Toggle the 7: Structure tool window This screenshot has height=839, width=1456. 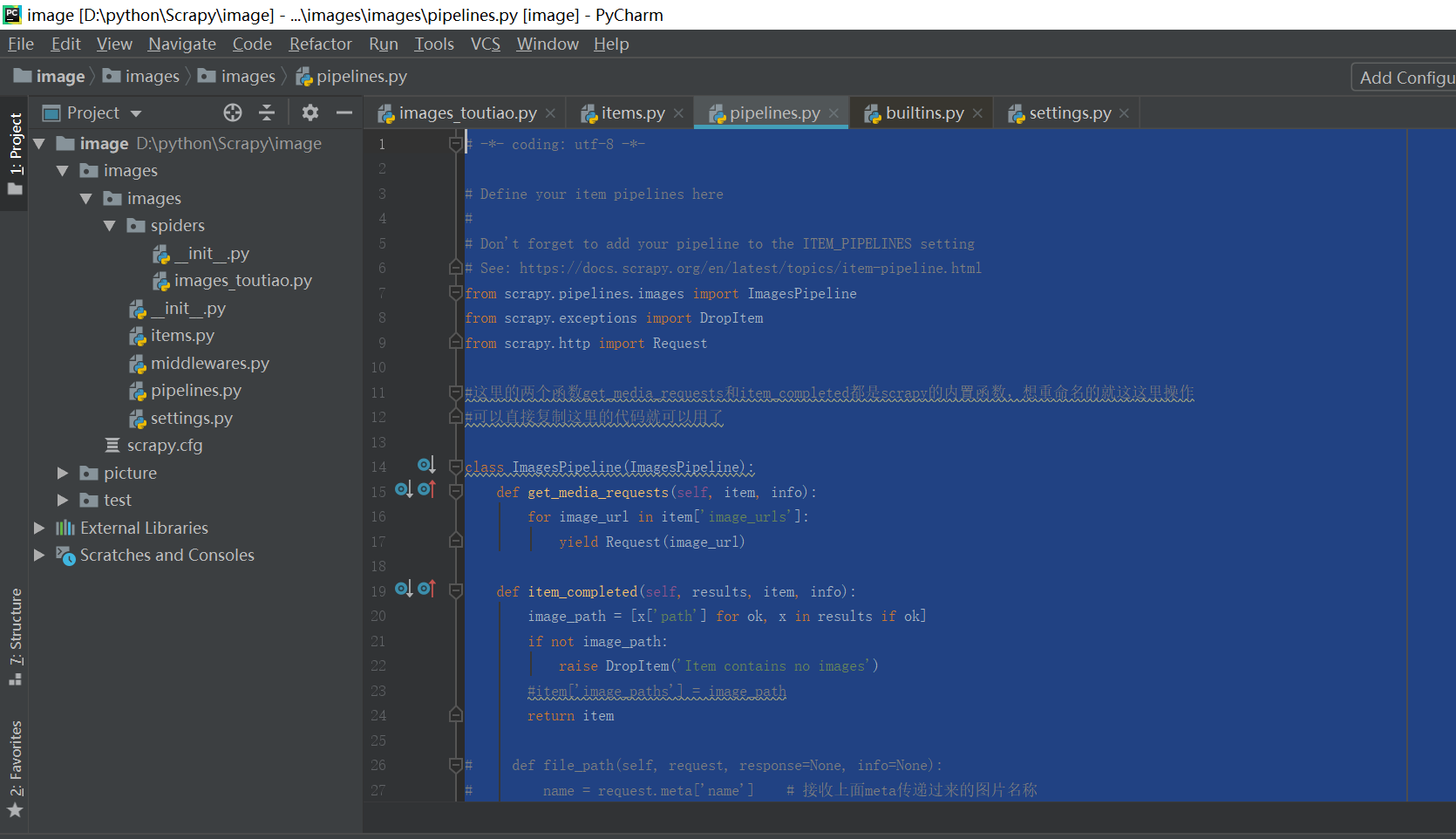pyautogui.click(x=15, y=636)
